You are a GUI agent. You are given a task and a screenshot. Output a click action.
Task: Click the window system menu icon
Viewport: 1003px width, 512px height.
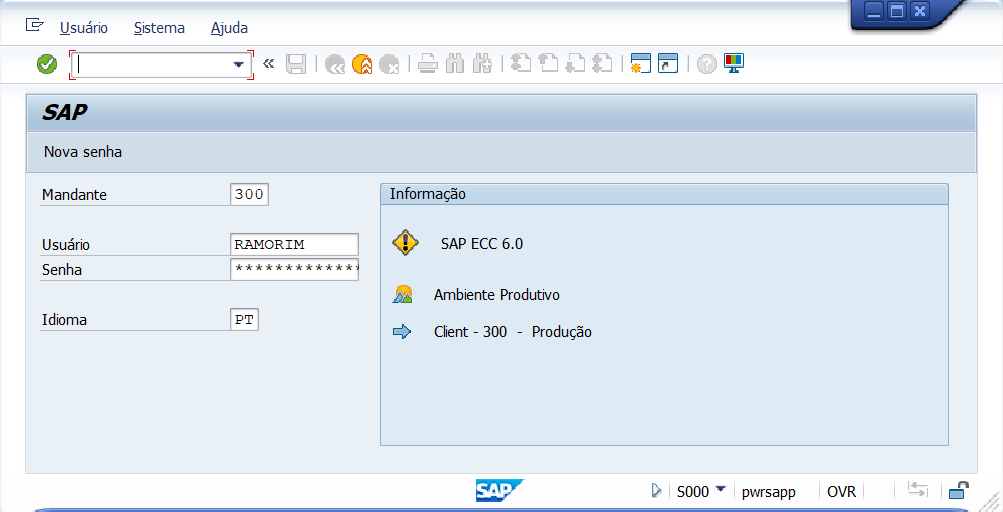pos(35,25)
